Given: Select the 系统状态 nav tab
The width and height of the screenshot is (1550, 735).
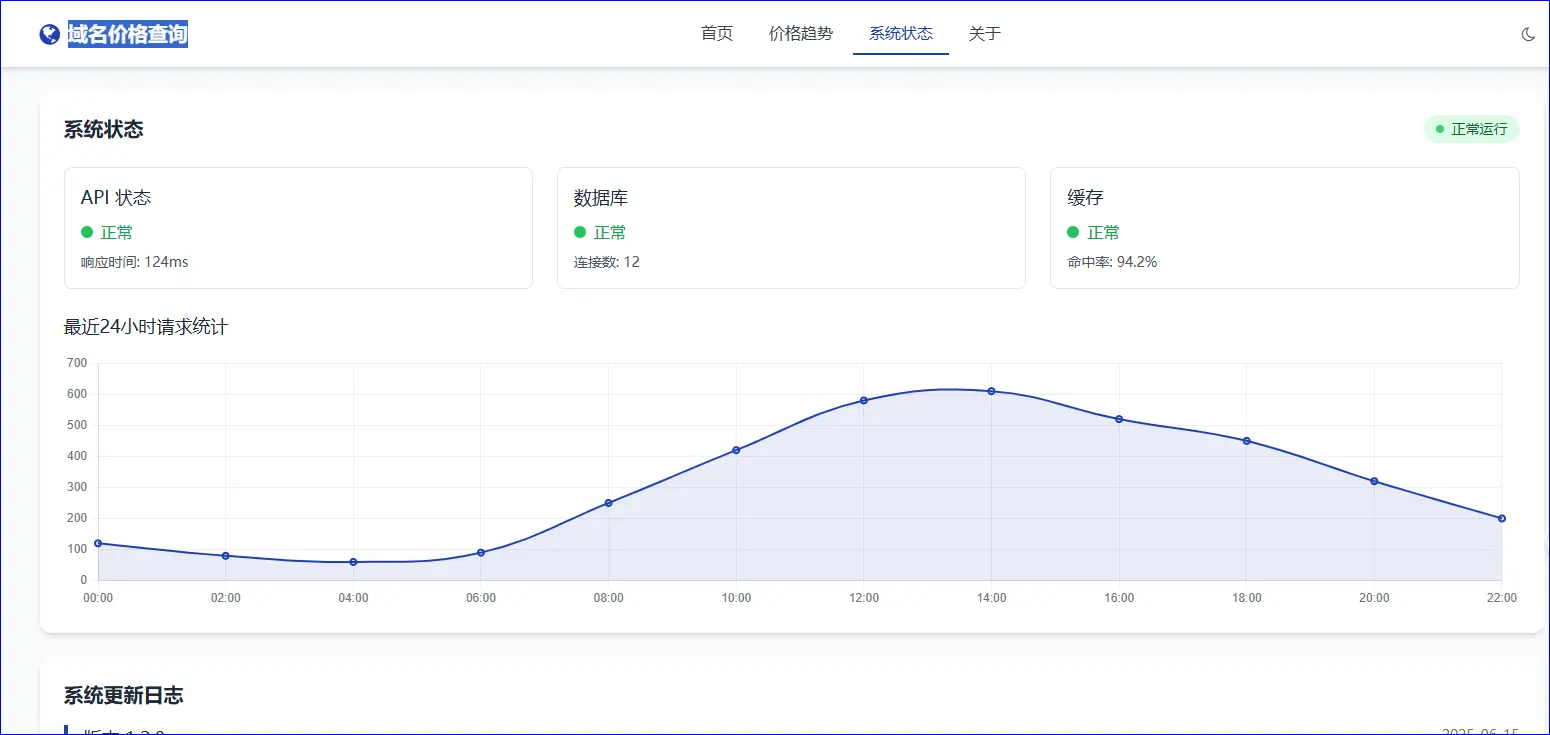Looking at the screenshot, I should 901,34.
